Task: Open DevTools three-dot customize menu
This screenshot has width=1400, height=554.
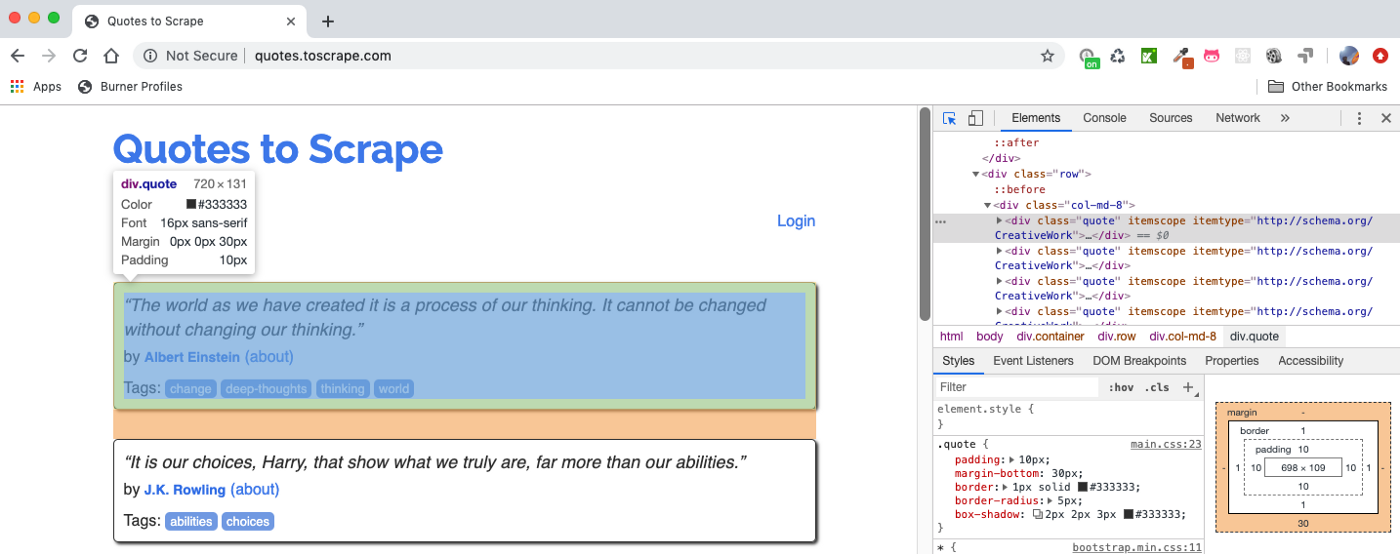Action: [1359, 118]
